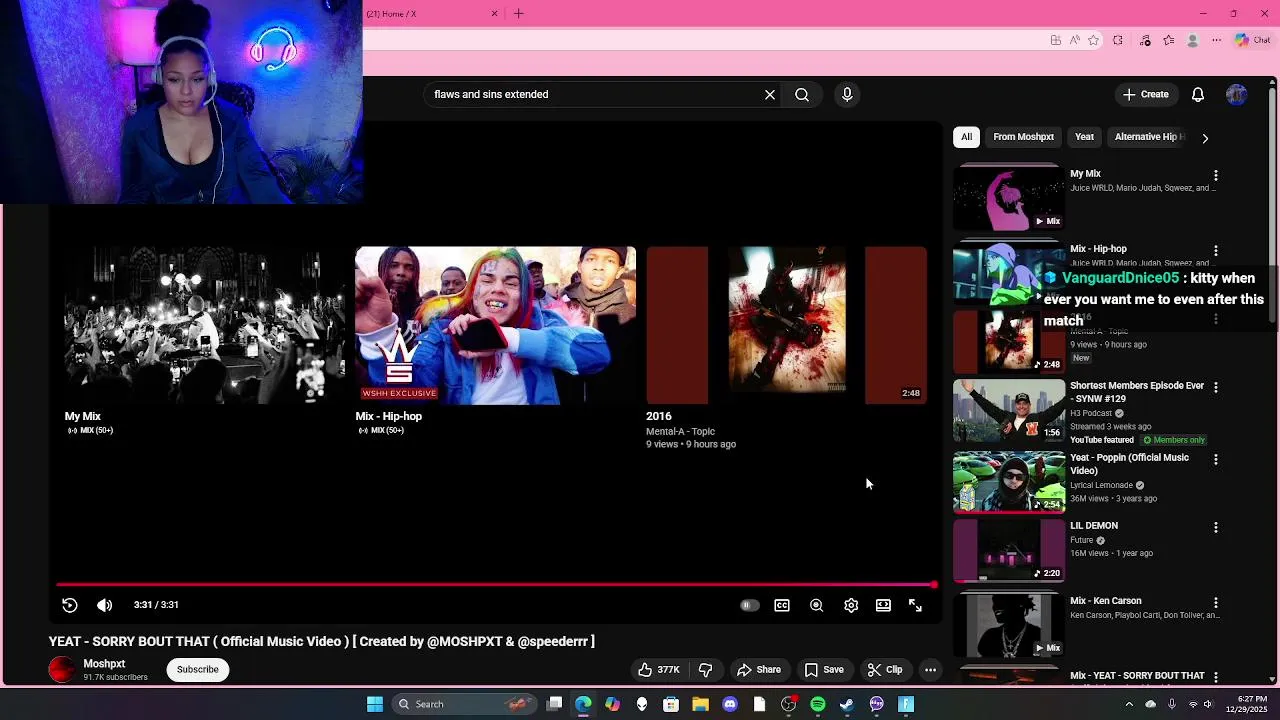Open options menu for My Mix sidebar item

1216,175
